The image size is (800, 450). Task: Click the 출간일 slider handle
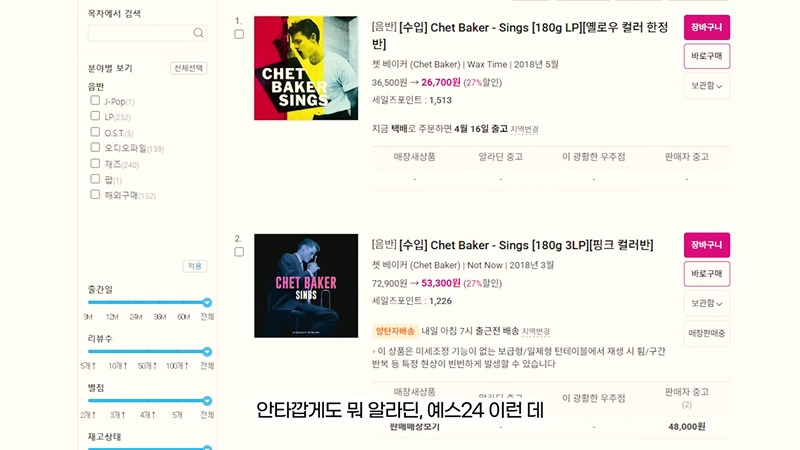[207, 303]
